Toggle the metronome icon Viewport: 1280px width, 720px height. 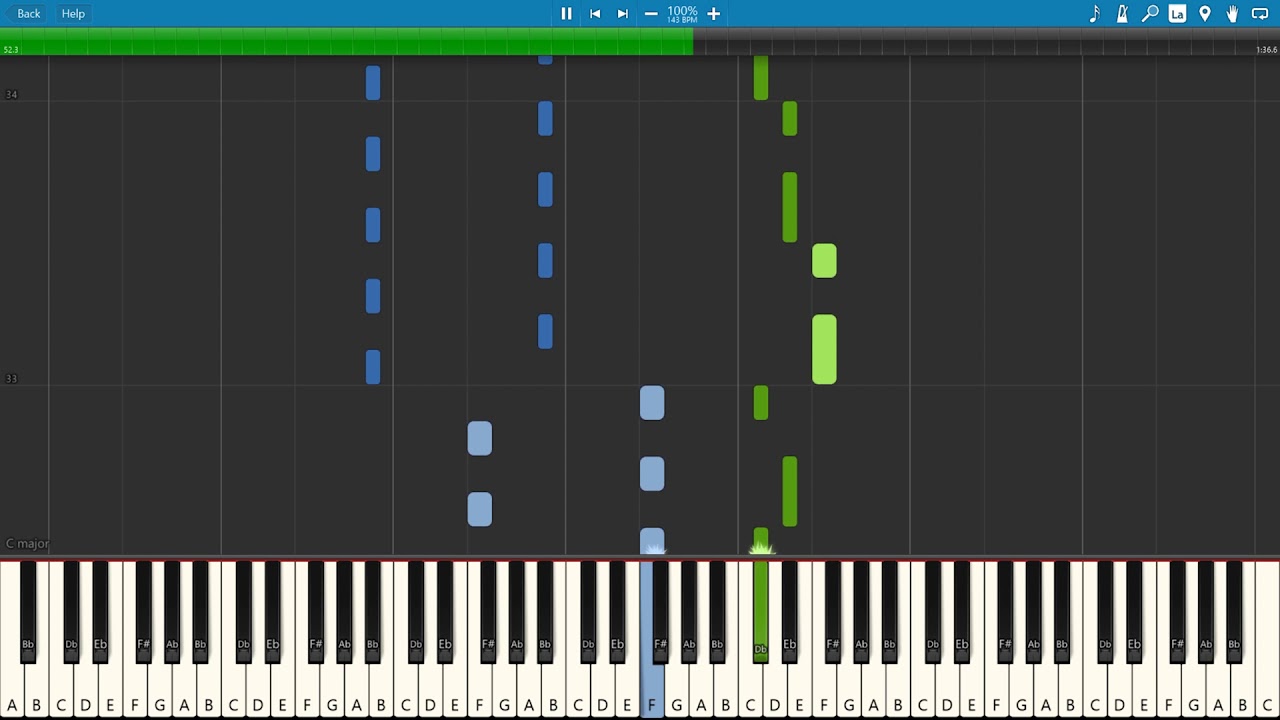pyautogui.click(x=1122, y=14)
